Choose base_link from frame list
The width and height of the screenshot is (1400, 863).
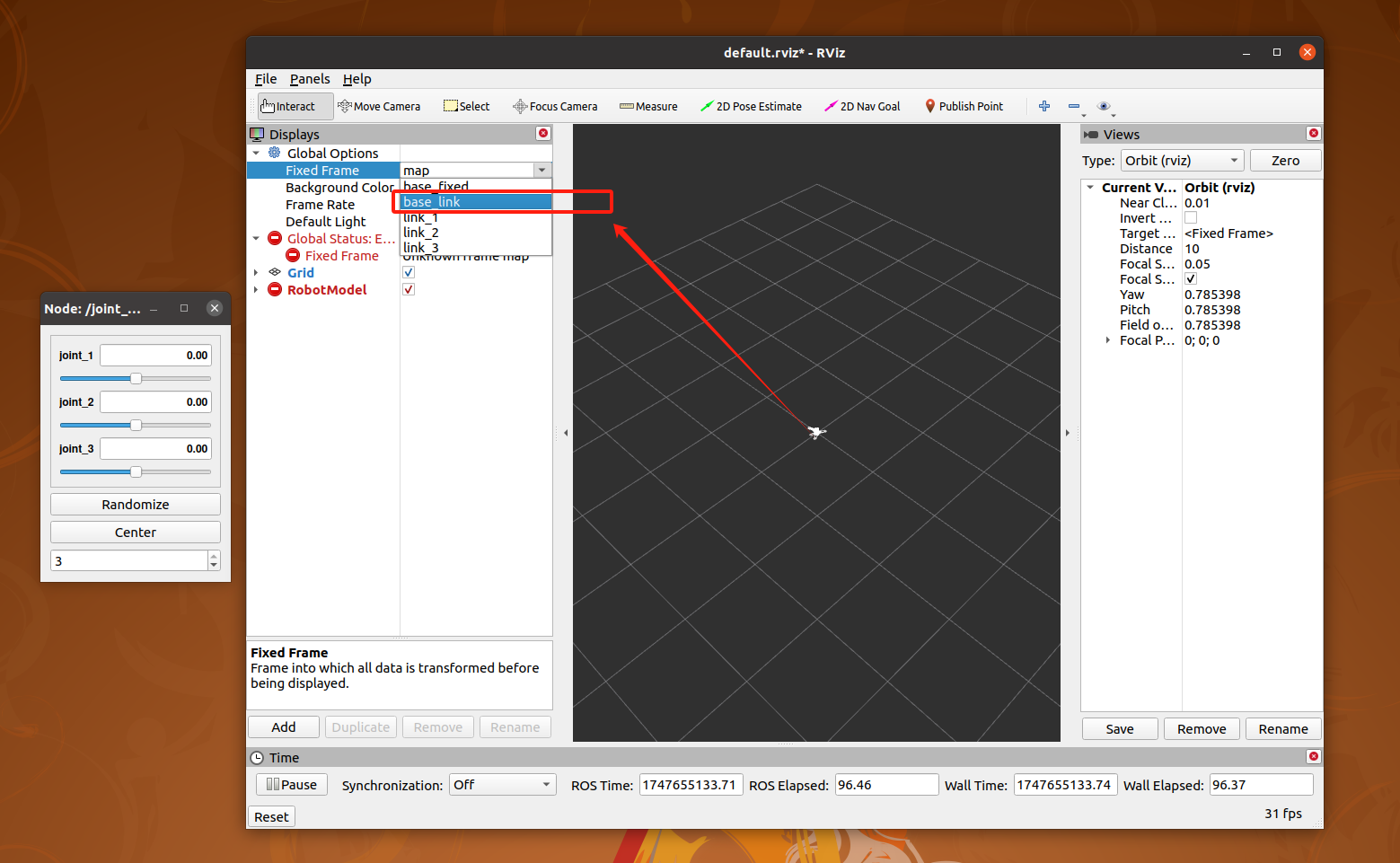click(x=476, y=202)
